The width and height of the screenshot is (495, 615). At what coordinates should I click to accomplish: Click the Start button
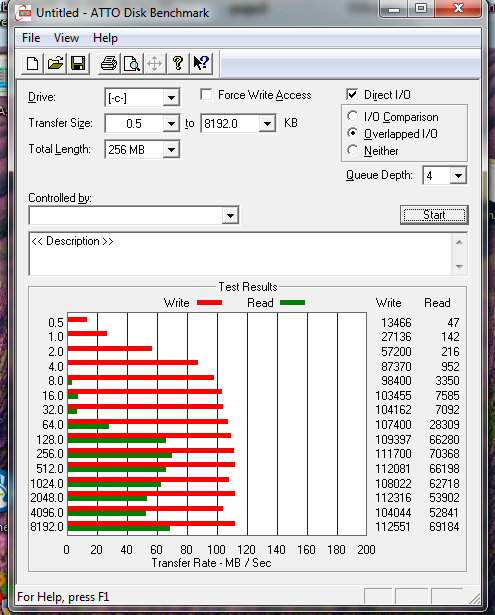click(434, 215)
